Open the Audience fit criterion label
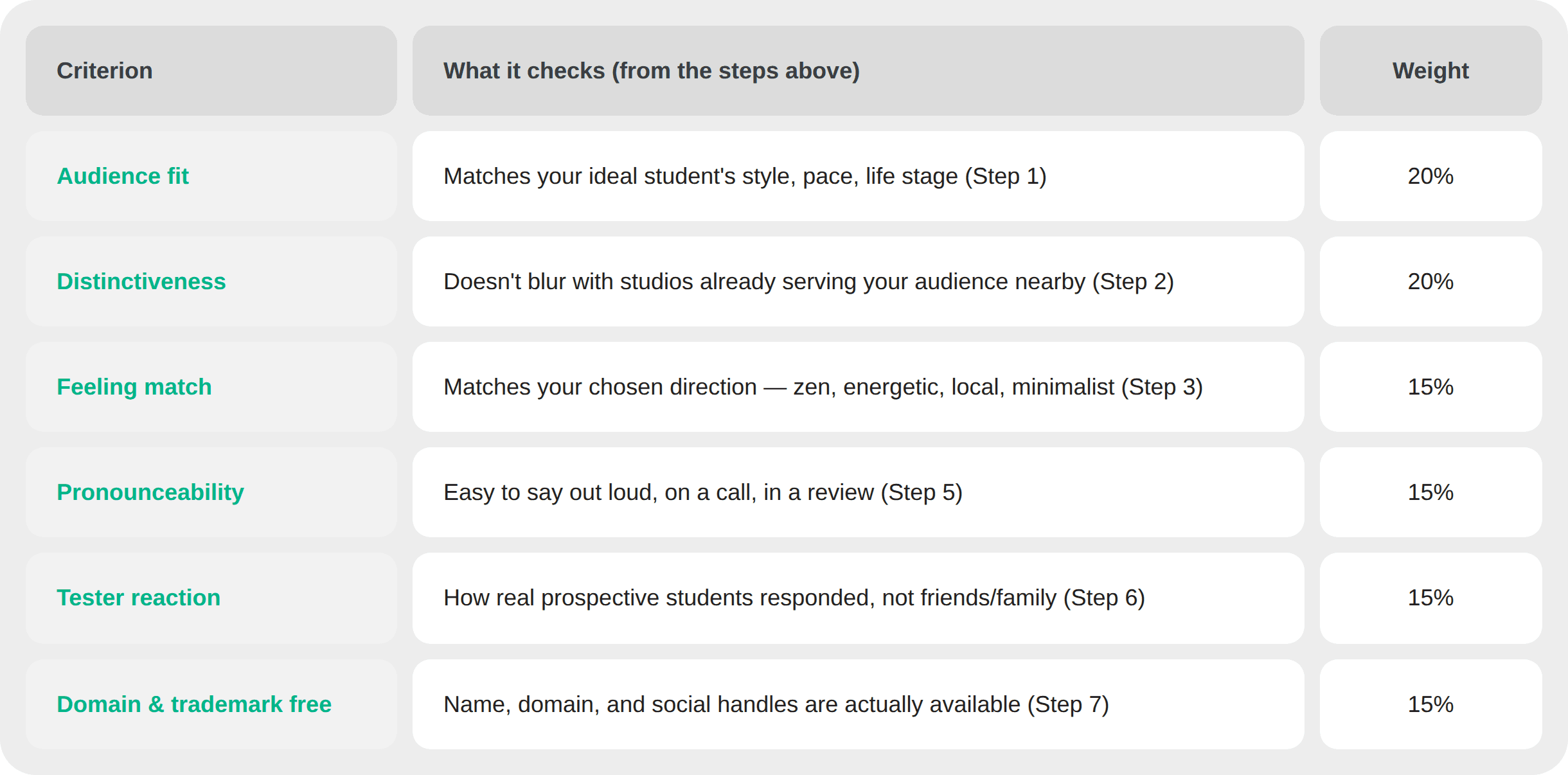The width and height of the screenshot is (1568, 775). (x=123, y=176)
